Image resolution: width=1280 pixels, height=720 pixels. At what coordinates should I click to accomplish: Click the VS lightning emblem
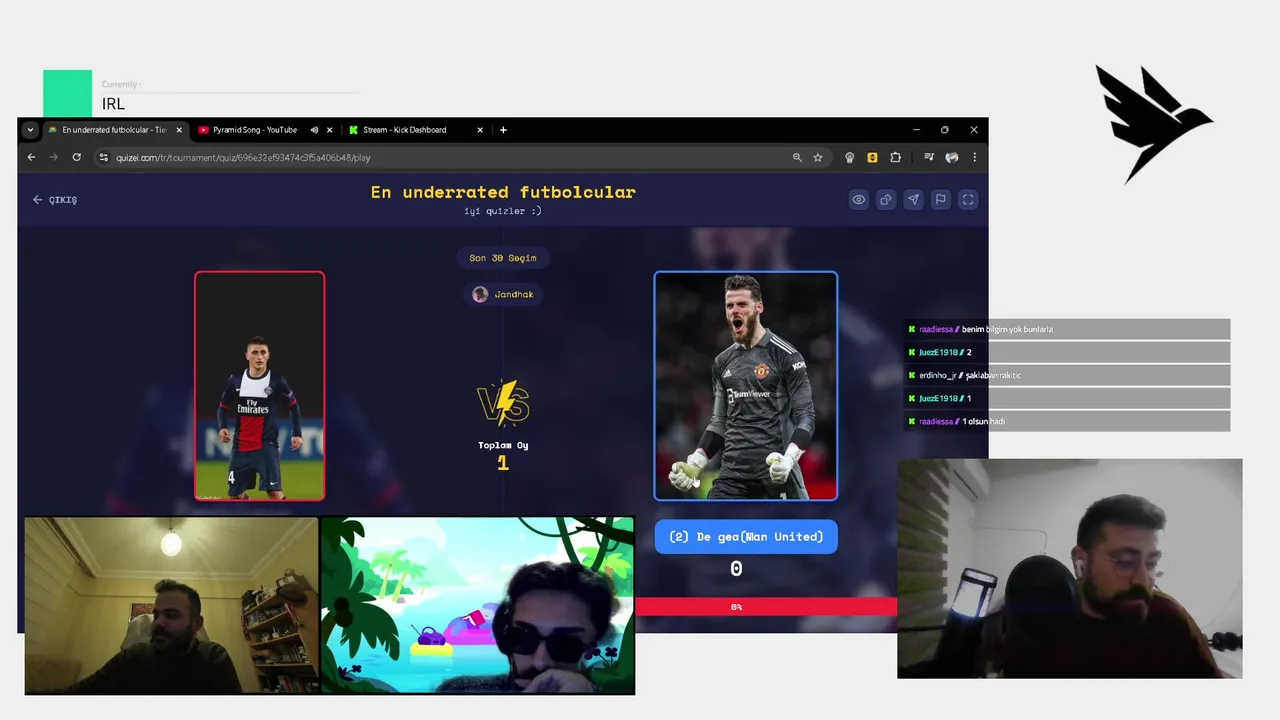[x=503, y=403]
